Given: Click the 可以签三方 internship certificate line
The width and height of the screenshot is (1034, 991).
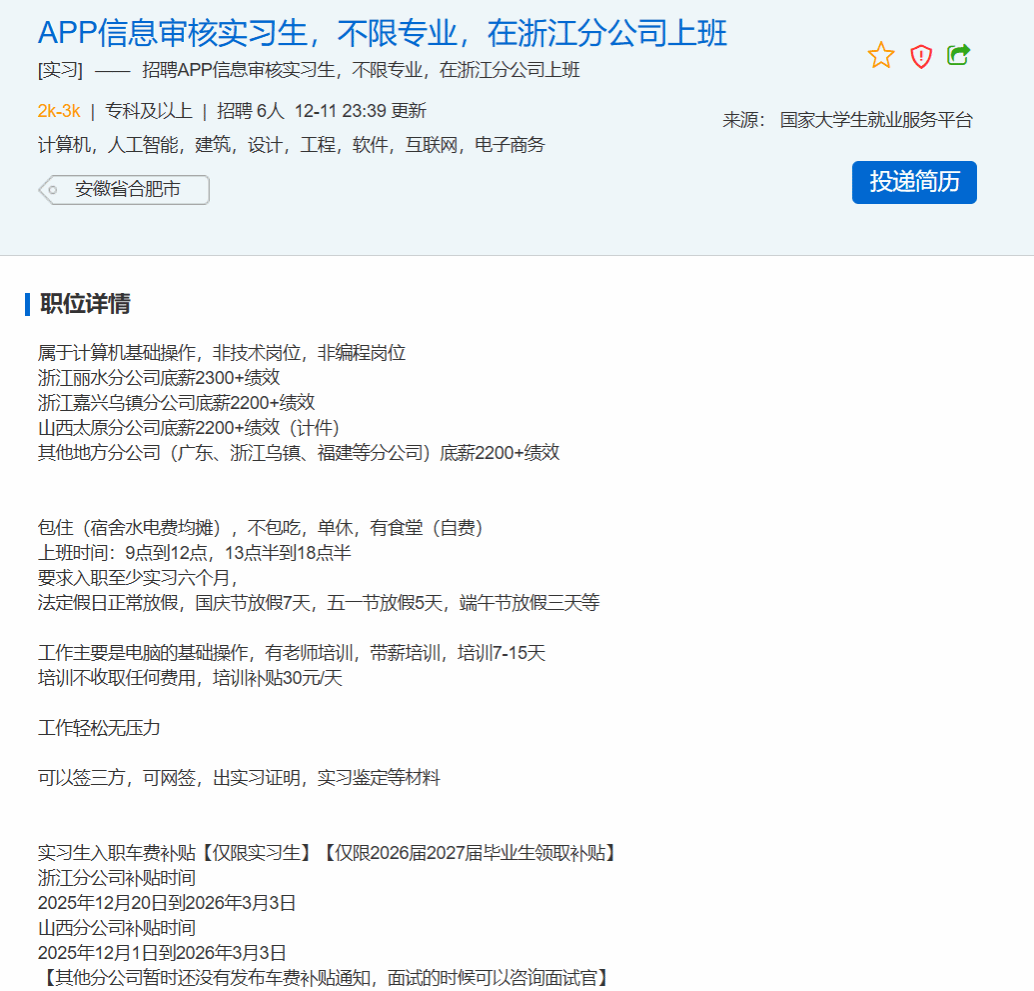Looking at the screenshot, I should pos(238,778).
